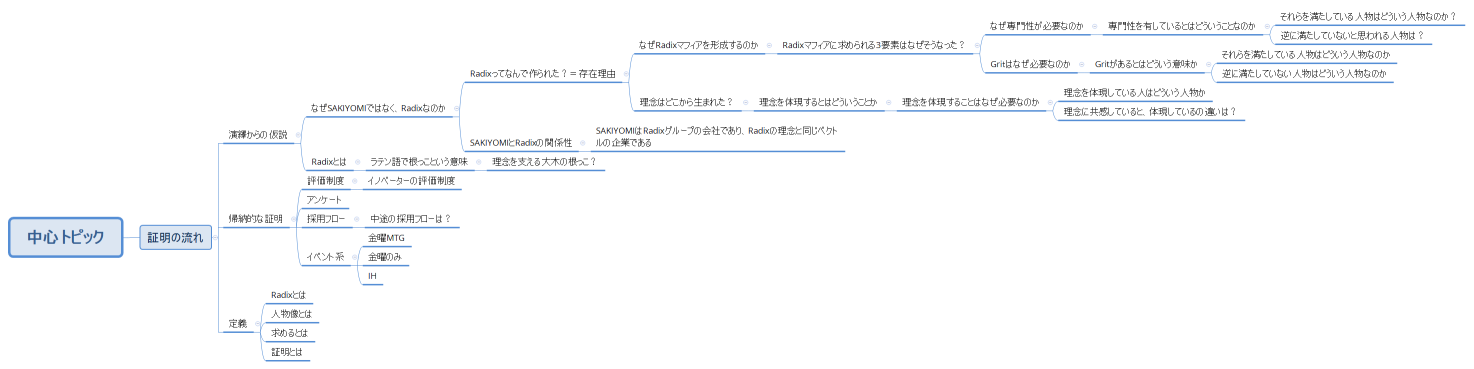Select the 定義 branch
Viewport: 1474px width, 369px height.
[237, 324]
